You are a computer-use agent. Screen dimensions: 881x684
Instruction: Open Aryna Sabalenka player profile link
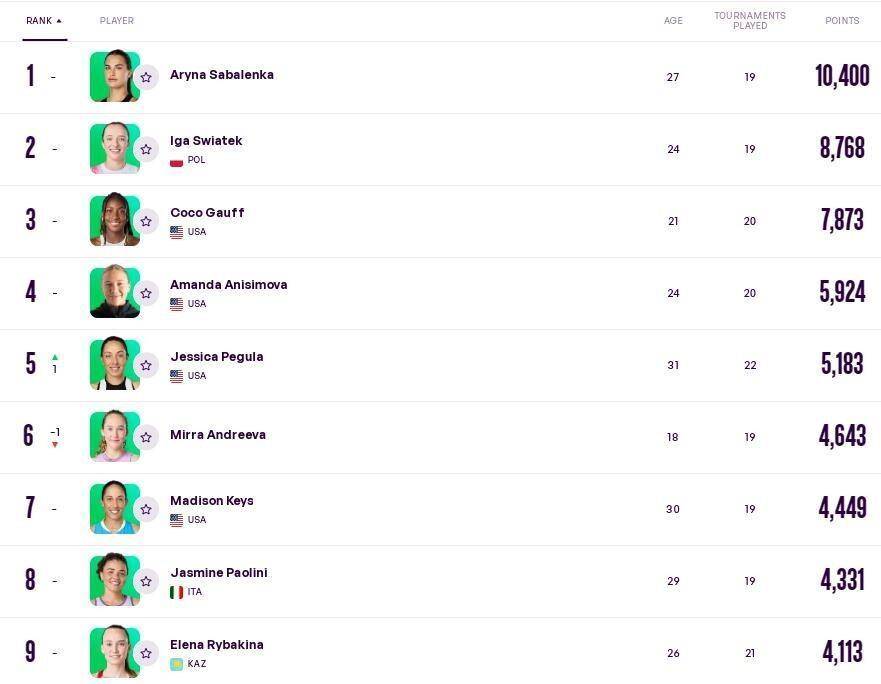coord(221,75)
